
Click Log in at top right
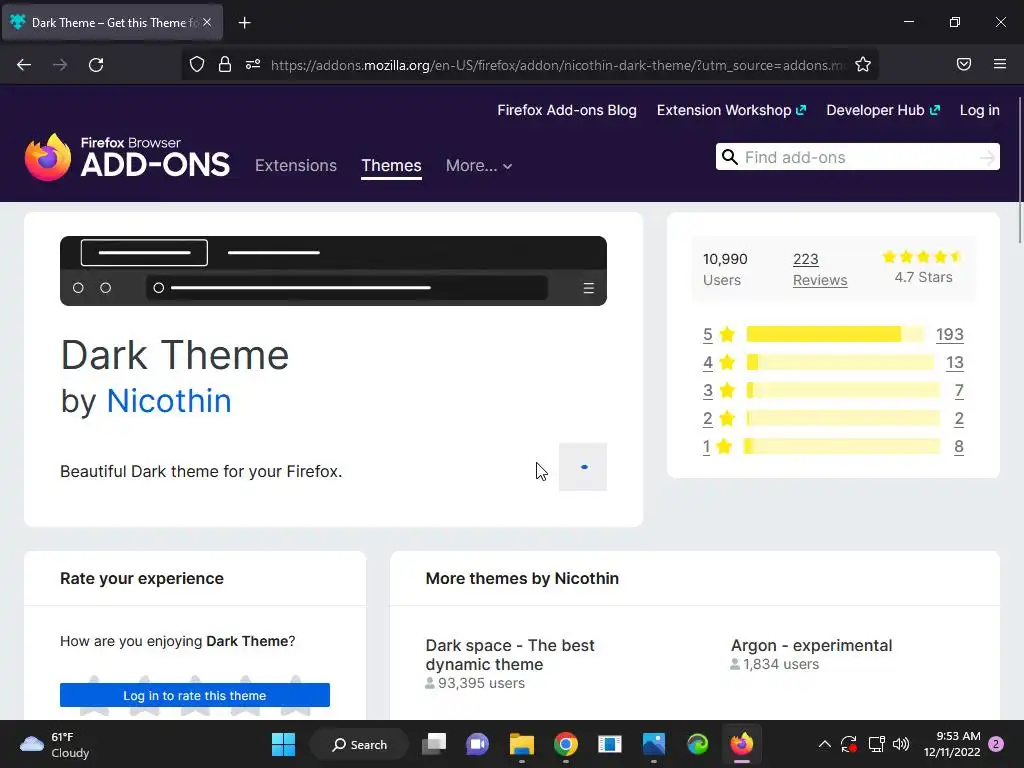980,110
